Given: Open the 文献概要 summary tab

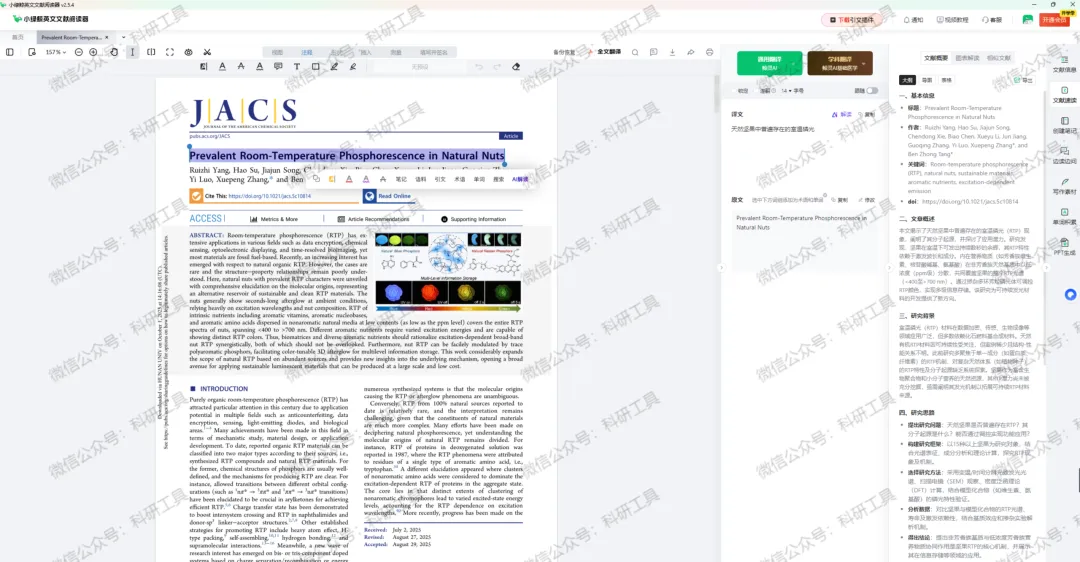Looking at the screenshot, I should pyautogui.click(x=935, y=58).
